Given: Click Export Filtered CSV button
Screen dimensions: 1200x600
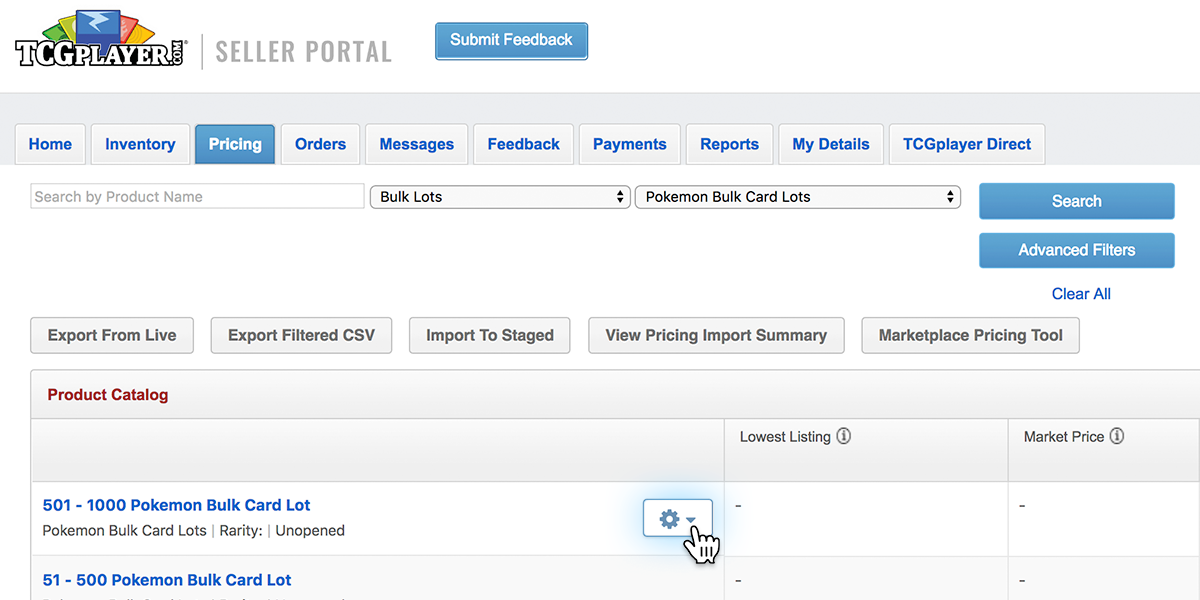Looking at the screenshot, I should coord(301,335).
